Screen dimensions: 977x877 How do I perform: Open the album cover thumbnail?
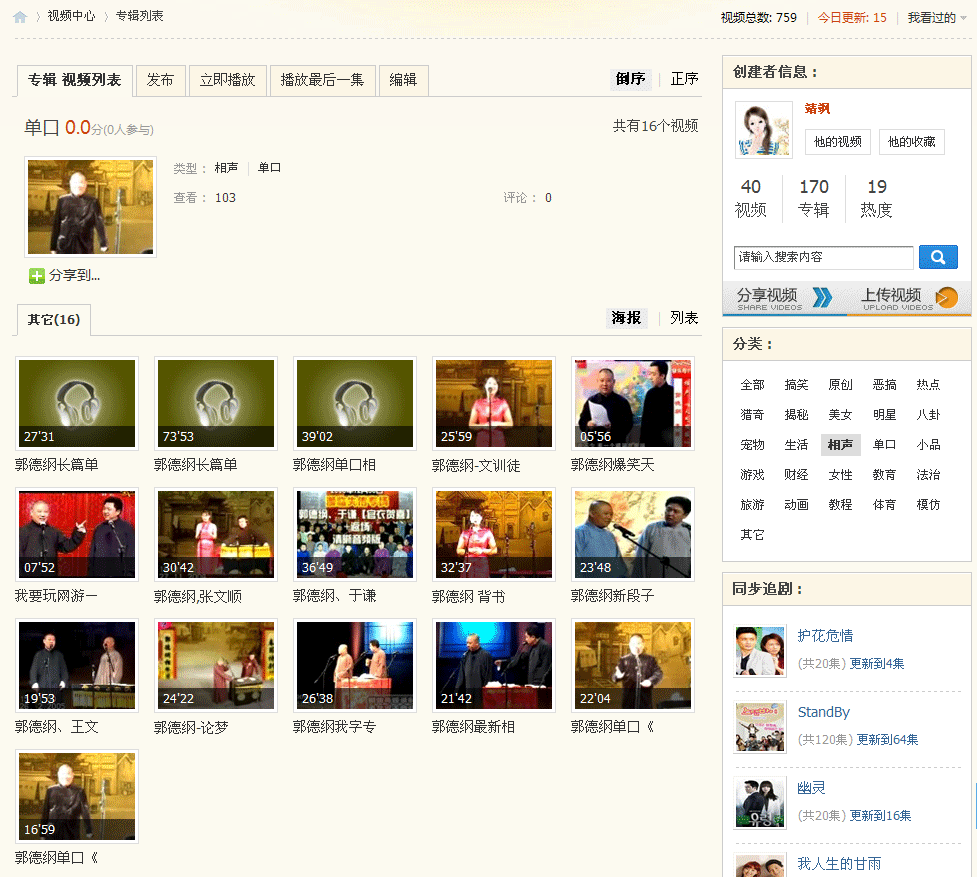click(90, 207)
